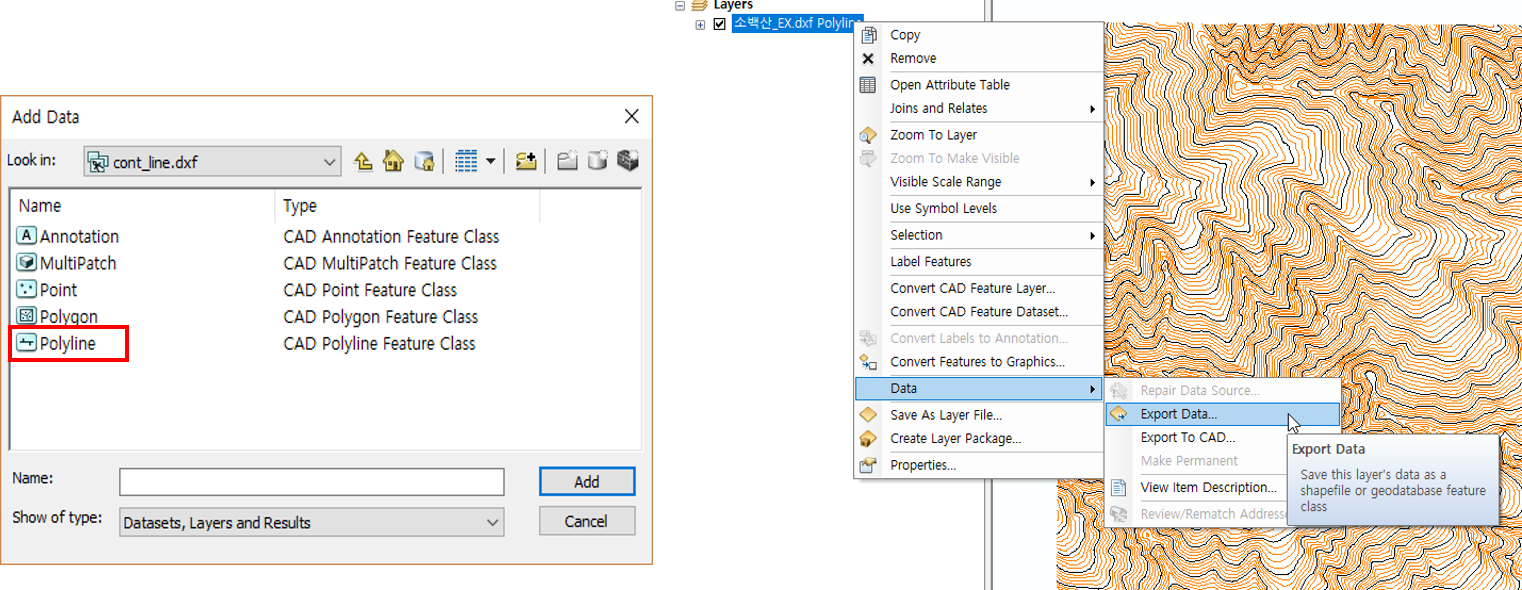Choose Convert Features to Graphics
Screen dimensions: 1522x590
[x=978, y=362]
